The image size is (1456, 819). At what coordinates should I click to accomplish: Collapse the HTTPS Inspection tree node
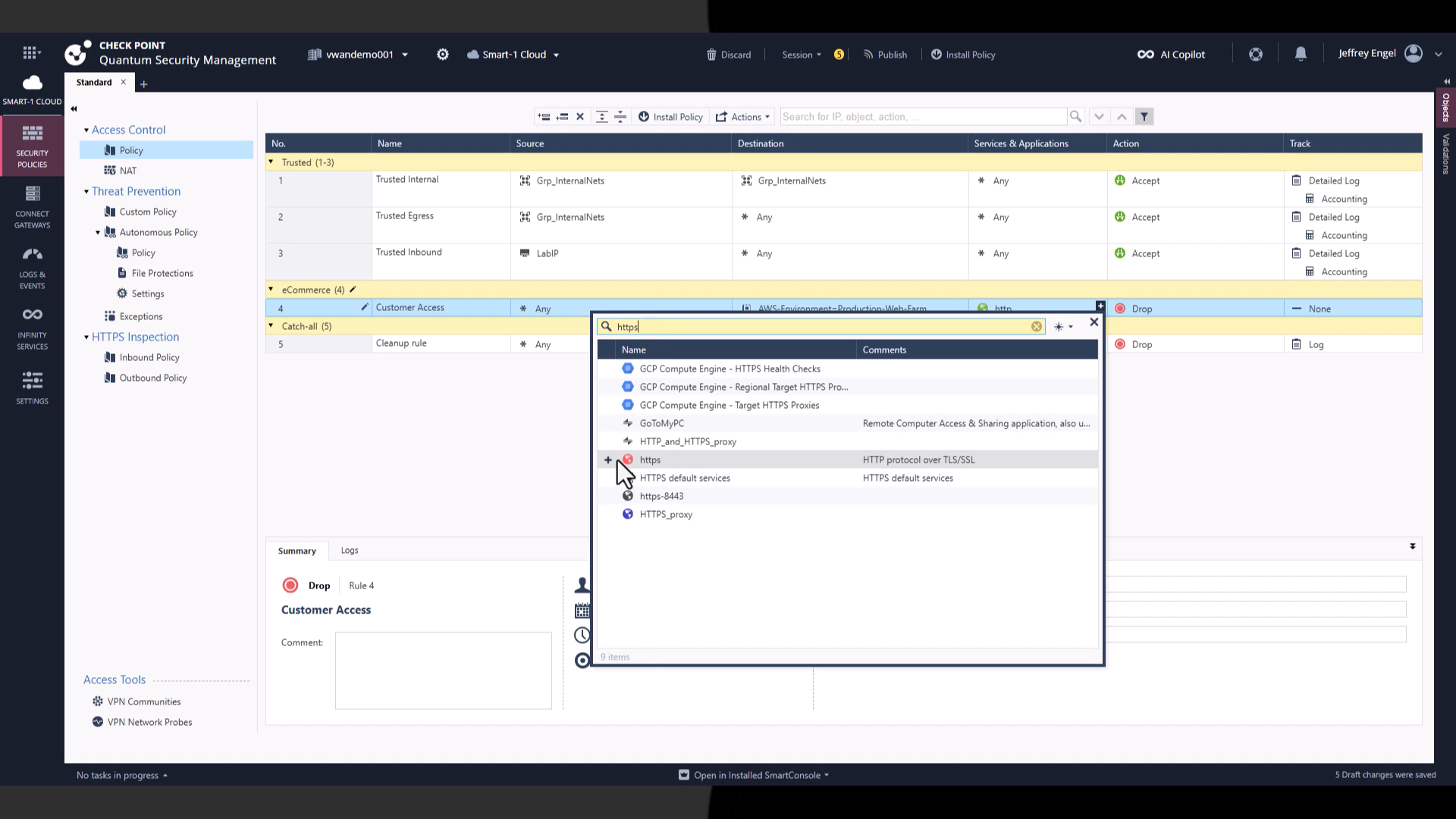click(86, 337)
